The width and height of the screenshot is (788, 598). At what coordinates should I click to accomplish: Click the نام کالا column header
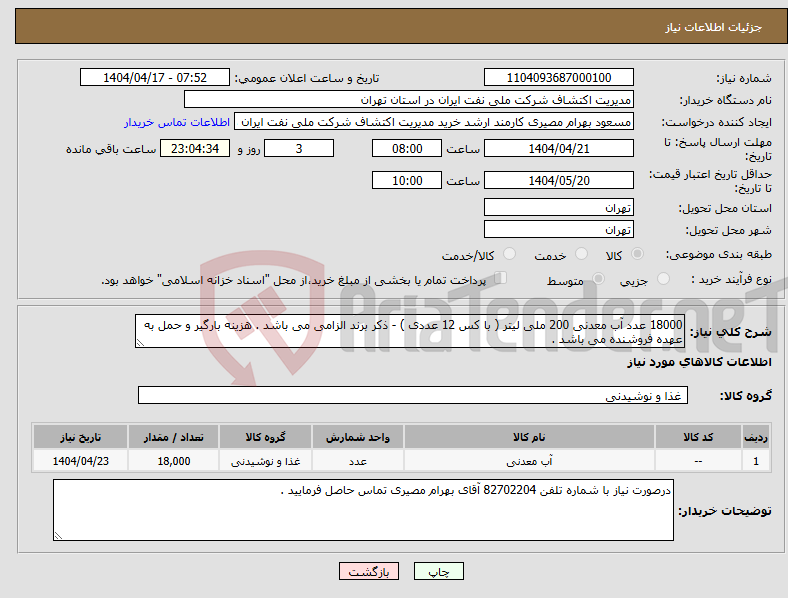(529, 437)
